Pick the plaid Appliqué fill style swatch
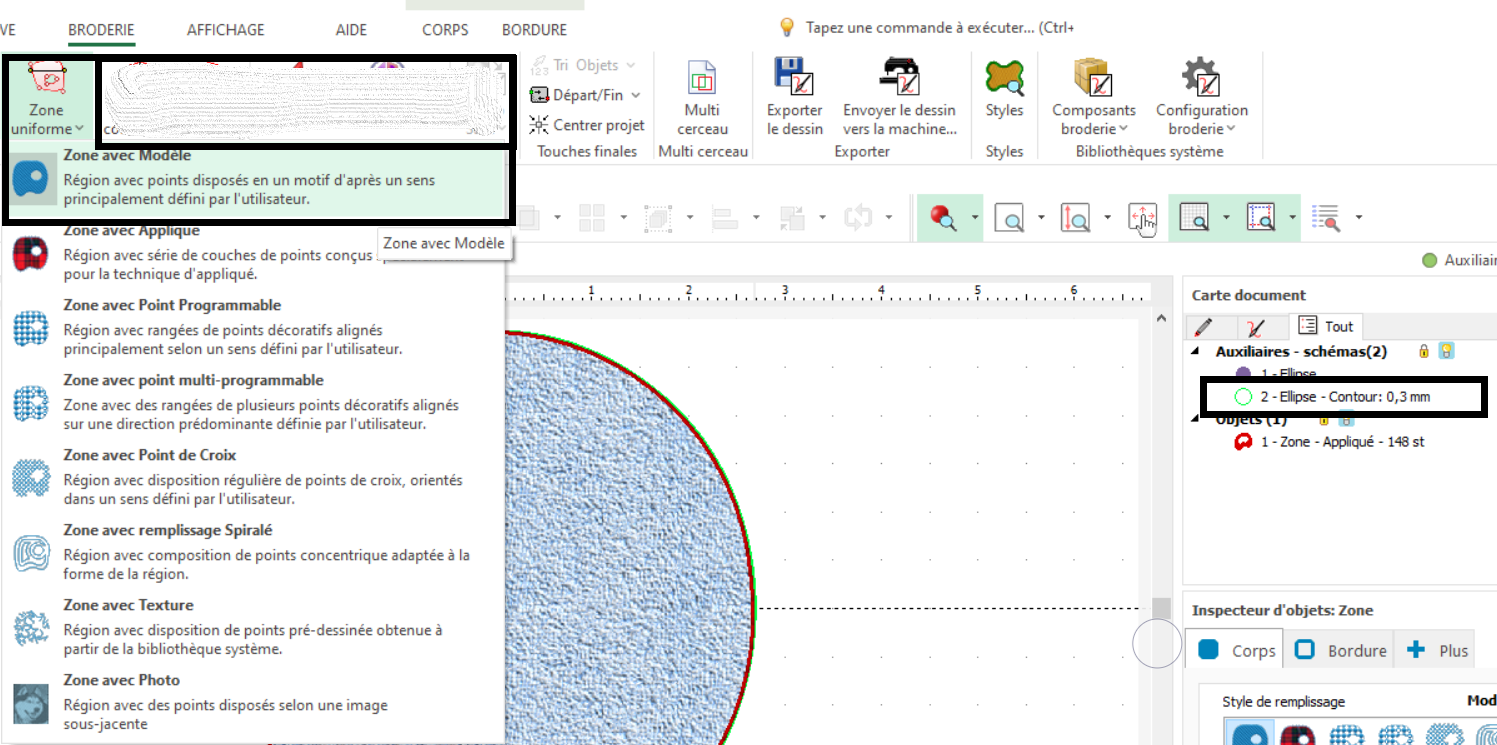 pos(1297,735)
